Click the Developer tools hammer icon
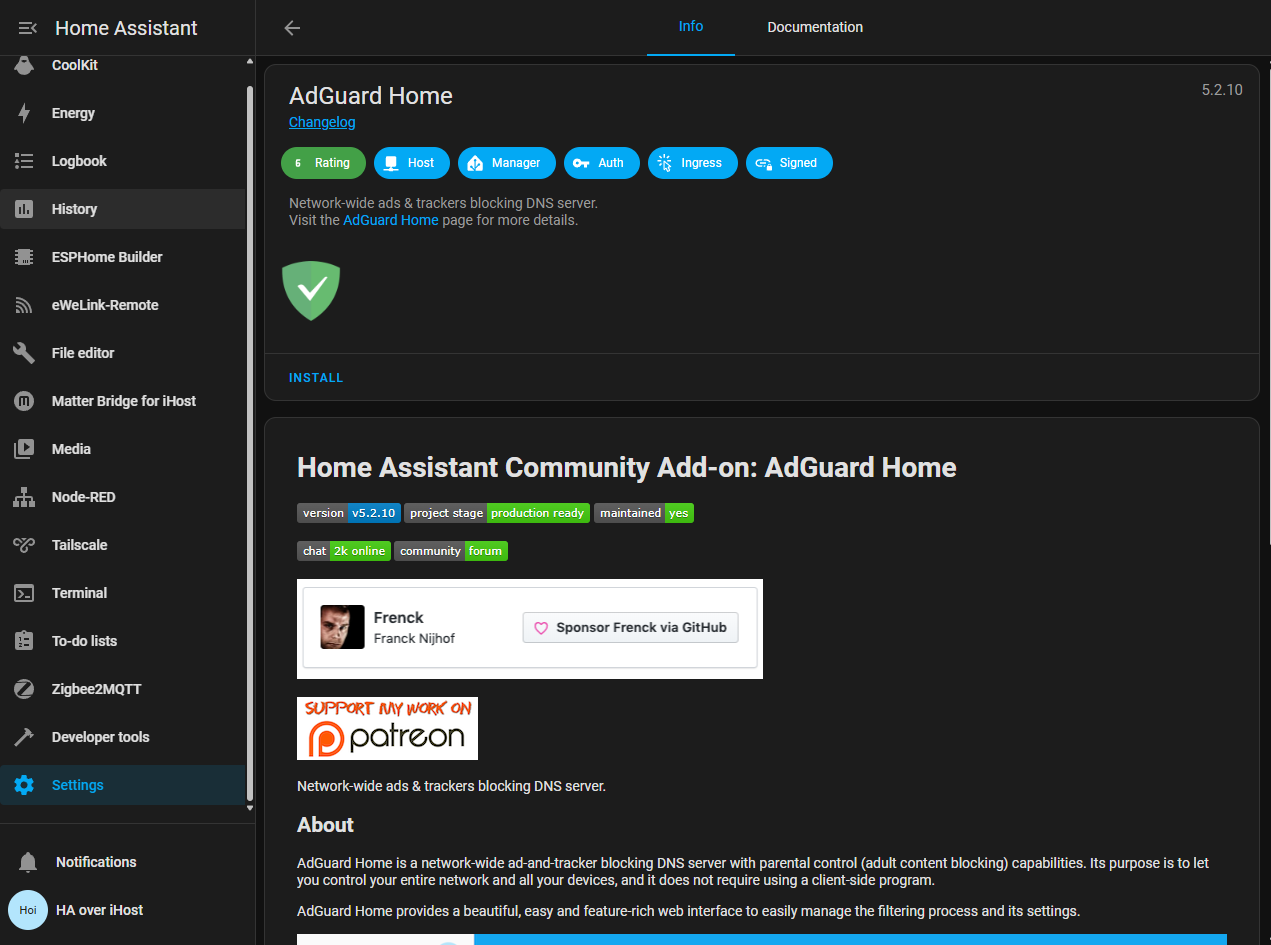The width and height of the screenshot is (1271, 945). [24, 737]
